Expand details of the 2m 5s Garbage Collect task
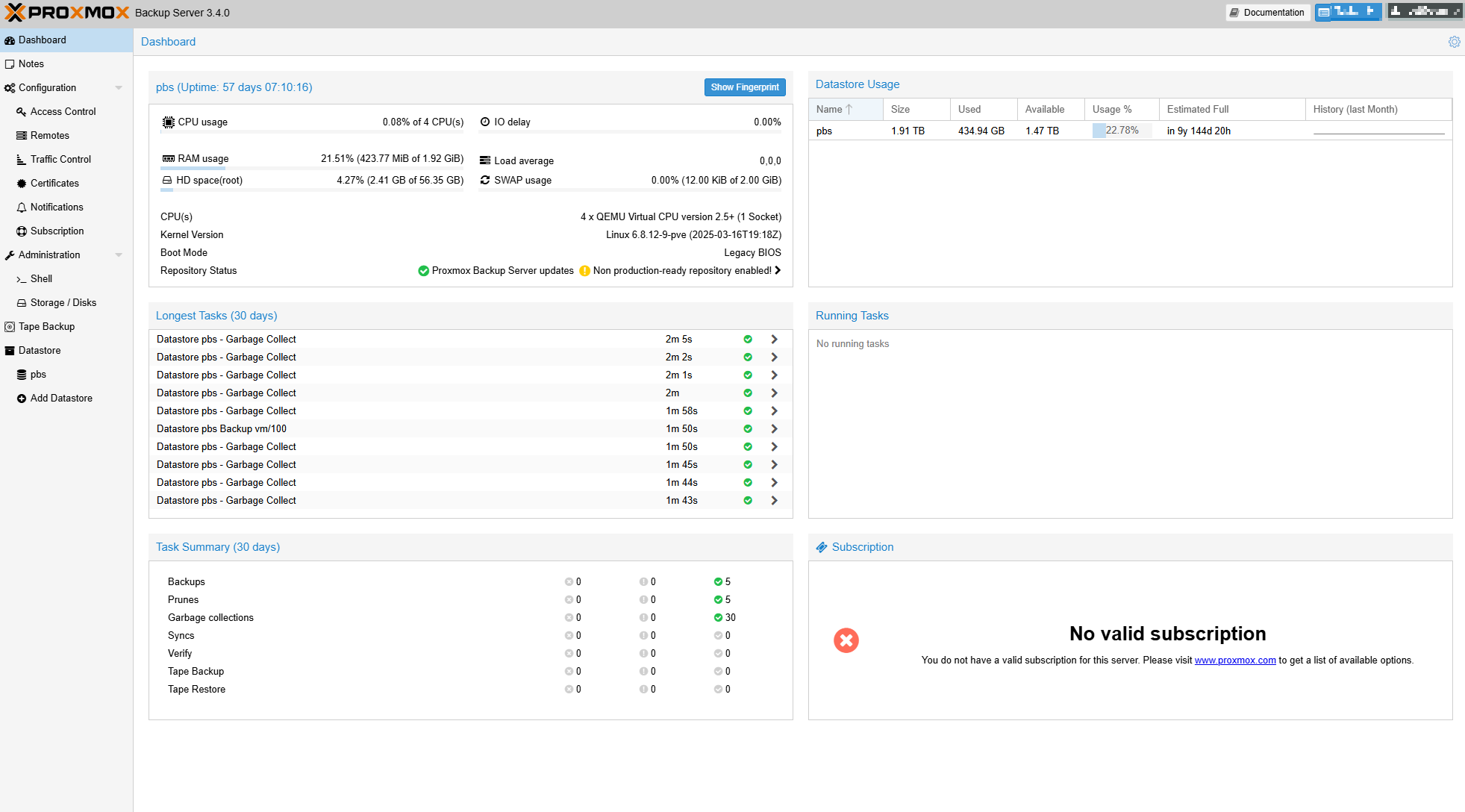 point(774,340)
